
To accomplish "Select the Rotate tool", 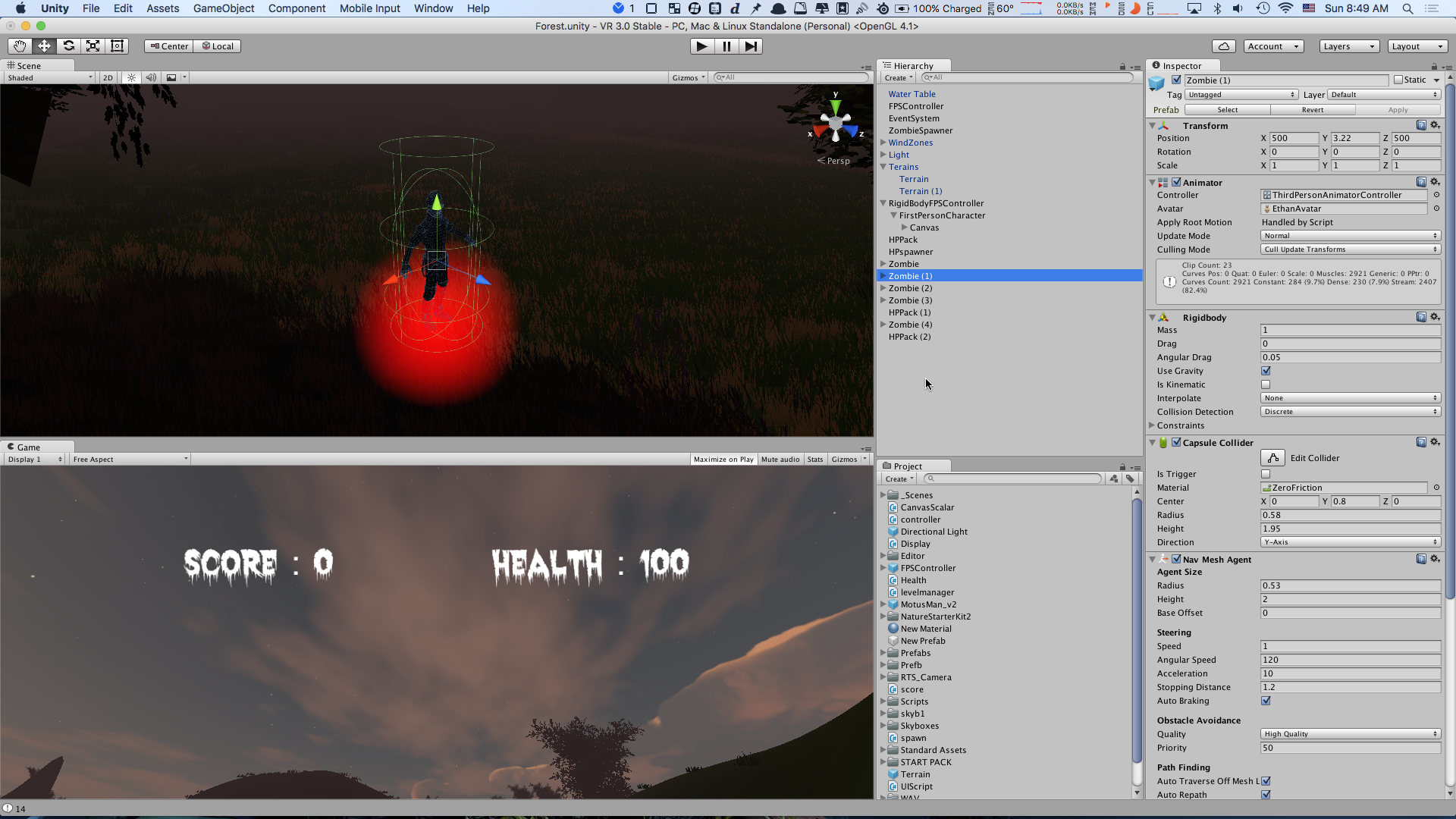I will click(x=69, y=46).
